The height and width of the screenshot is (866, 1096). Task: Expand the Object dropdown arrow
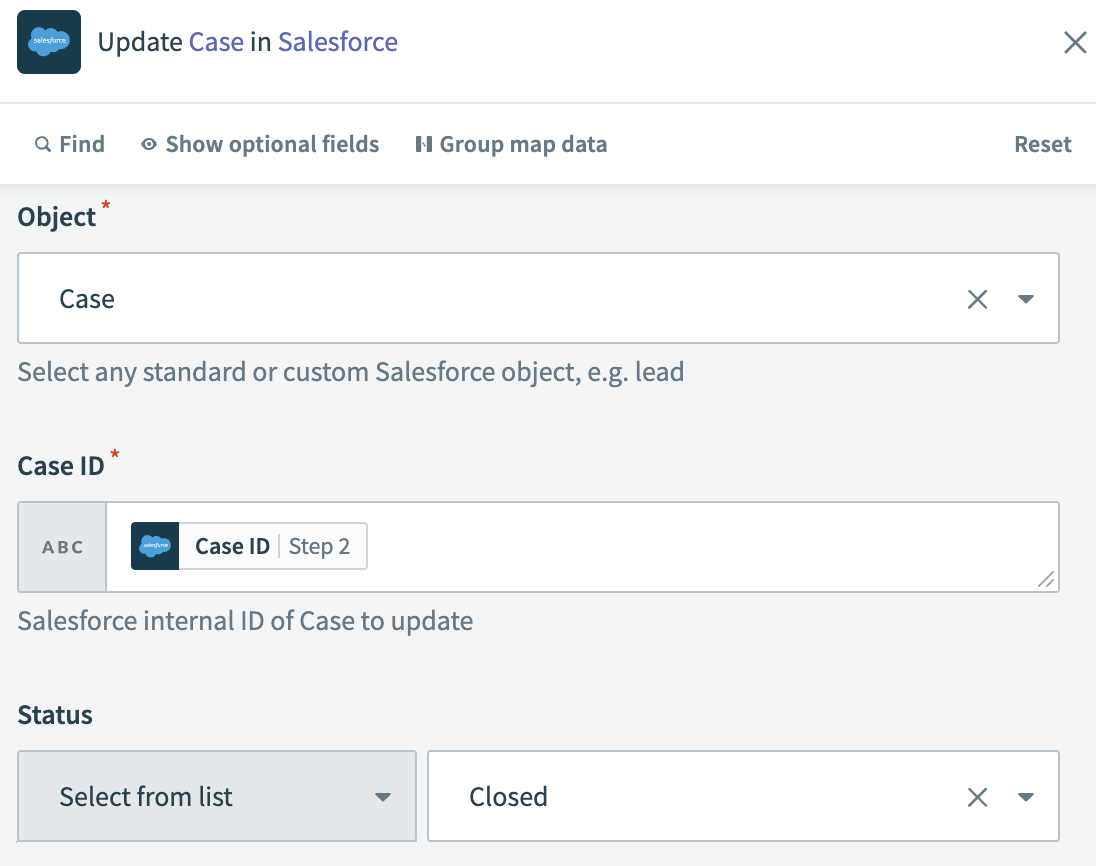[x=1025, y=299]
